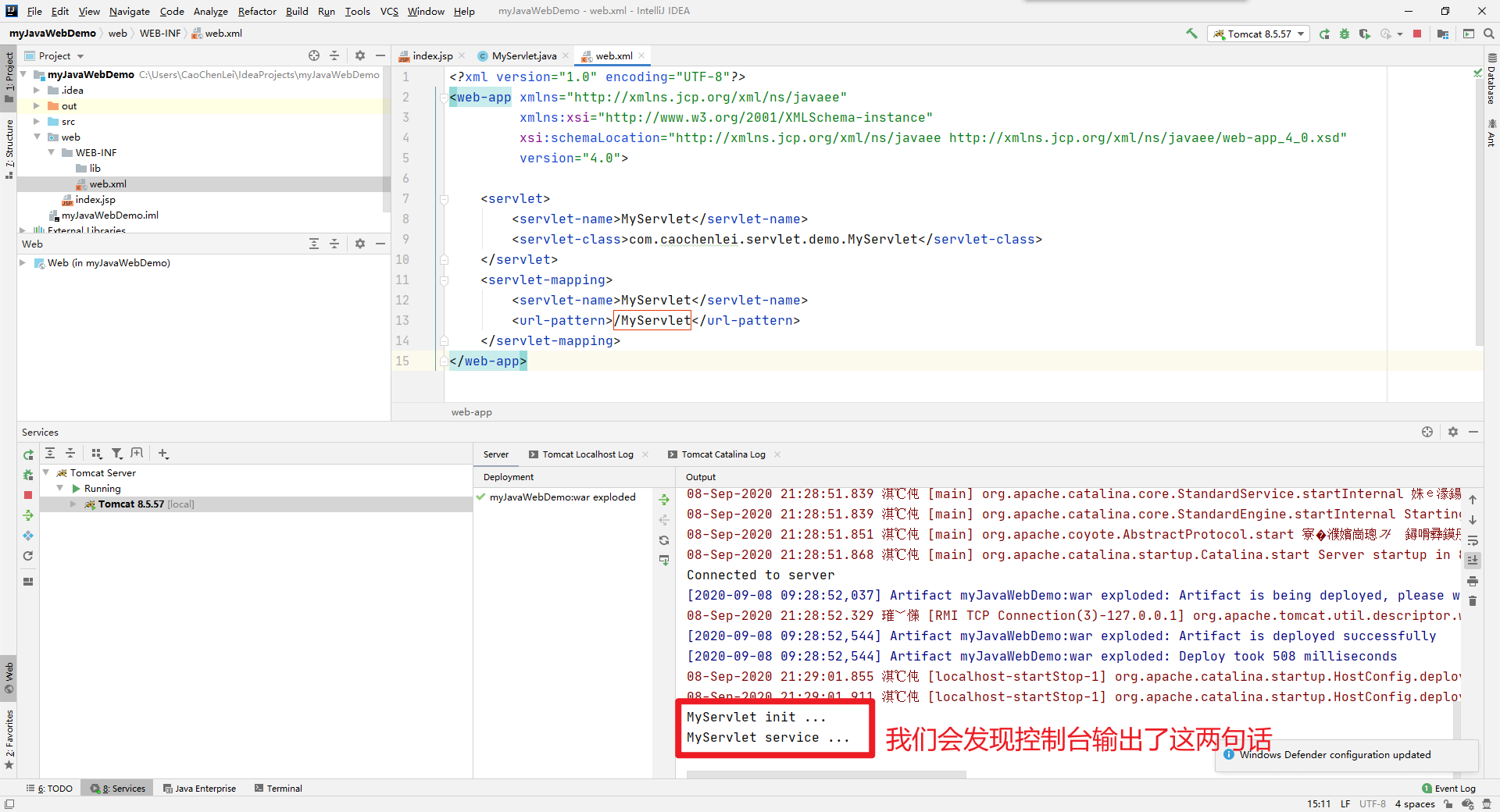
Task: Open the VCS menu
Action: [389, 11]
